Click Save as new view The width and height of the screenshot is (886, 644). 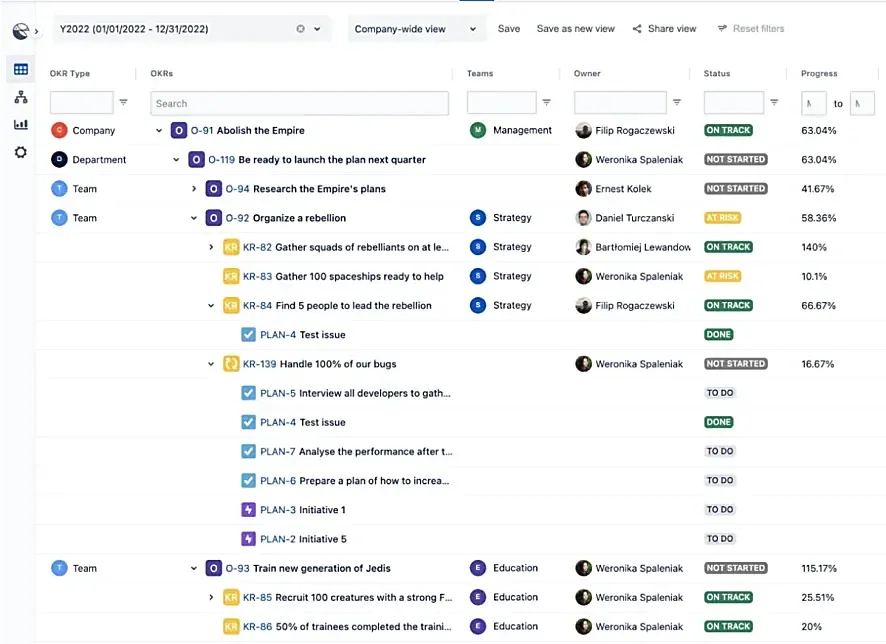(x=575, y=28)
